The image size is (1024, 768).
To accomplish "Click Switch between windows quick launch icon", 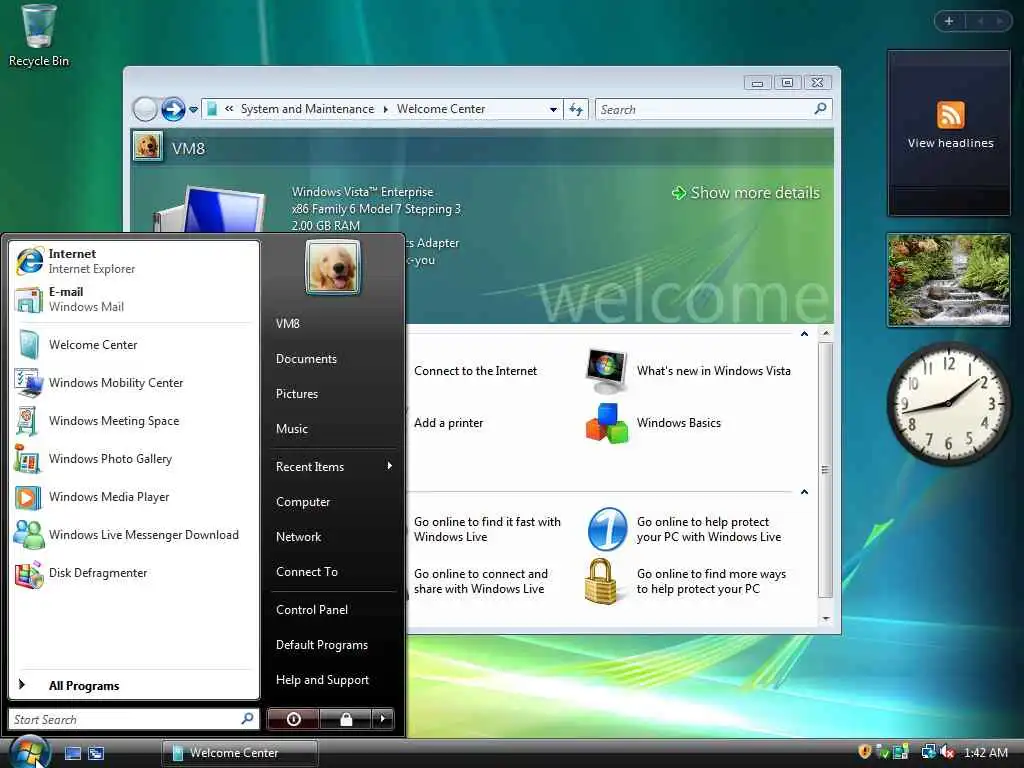I will pos(96,753).
